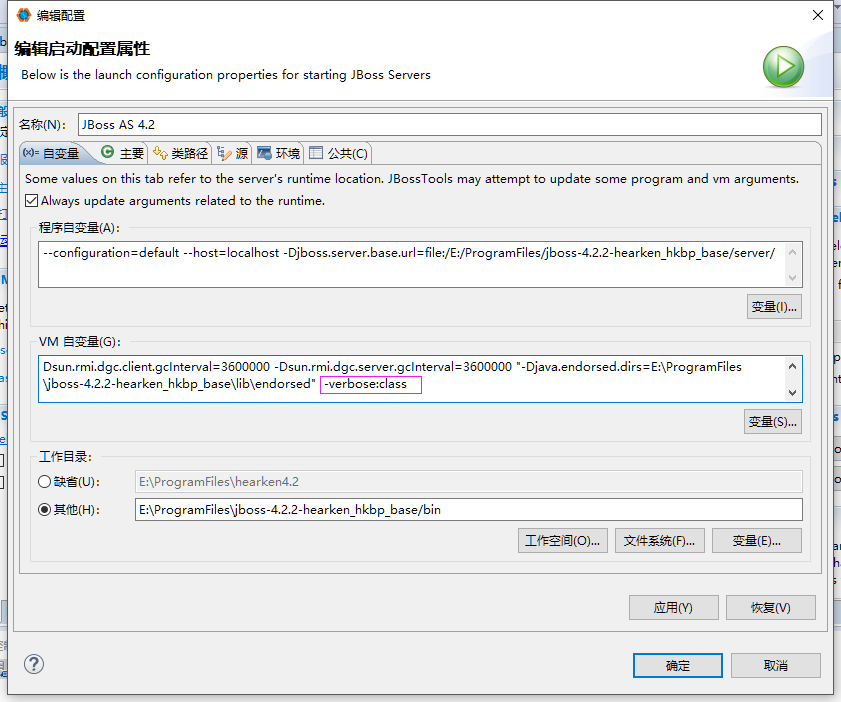Screen dimensions: 841x702
Task: Click VM 自变量 scroll down arrow
Action: click(793, 393)
